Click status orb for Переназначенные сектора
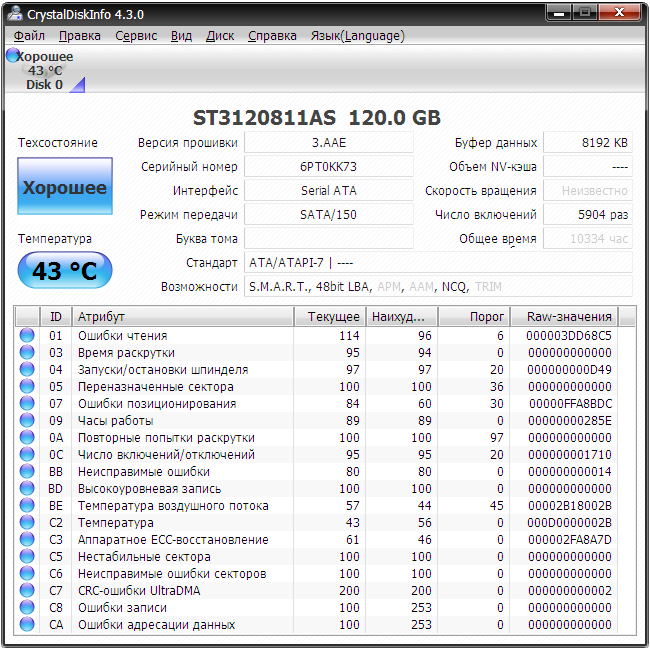The width and height of the screenshot is (650, 649). (x=27, y=386)
